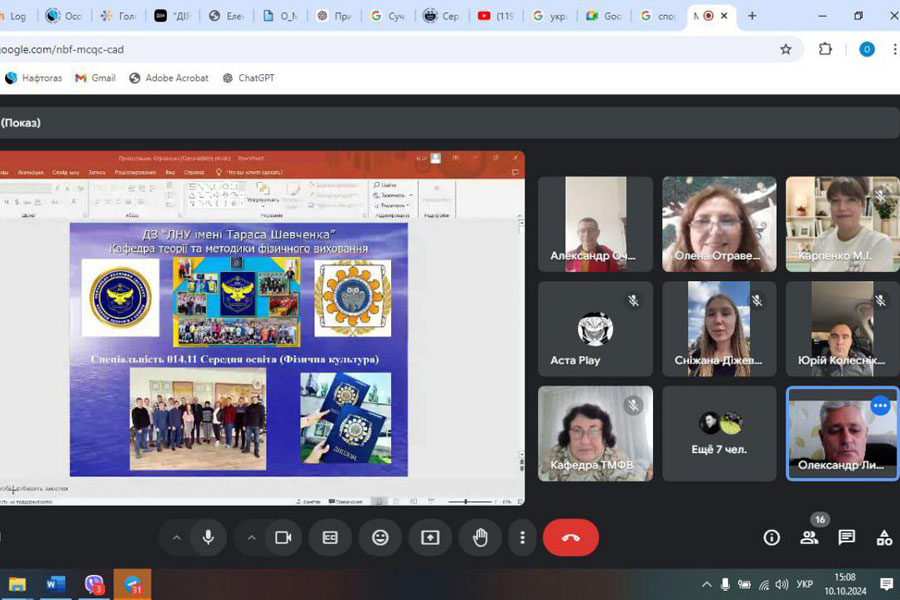Click the "Ещё 7 чел." participants tile

click(x=719, y=433)
